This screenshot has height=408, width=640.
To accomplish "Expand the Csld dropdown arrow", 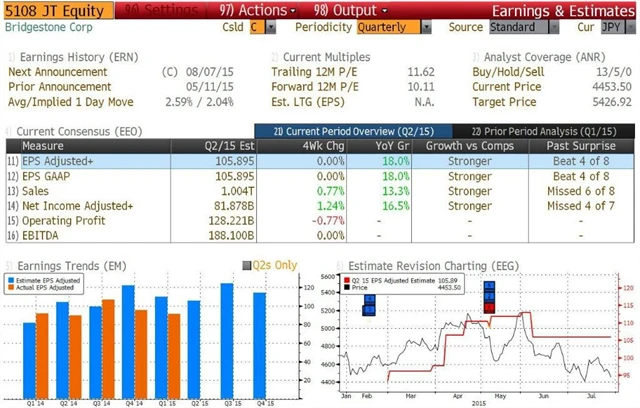I will [271, 27].
